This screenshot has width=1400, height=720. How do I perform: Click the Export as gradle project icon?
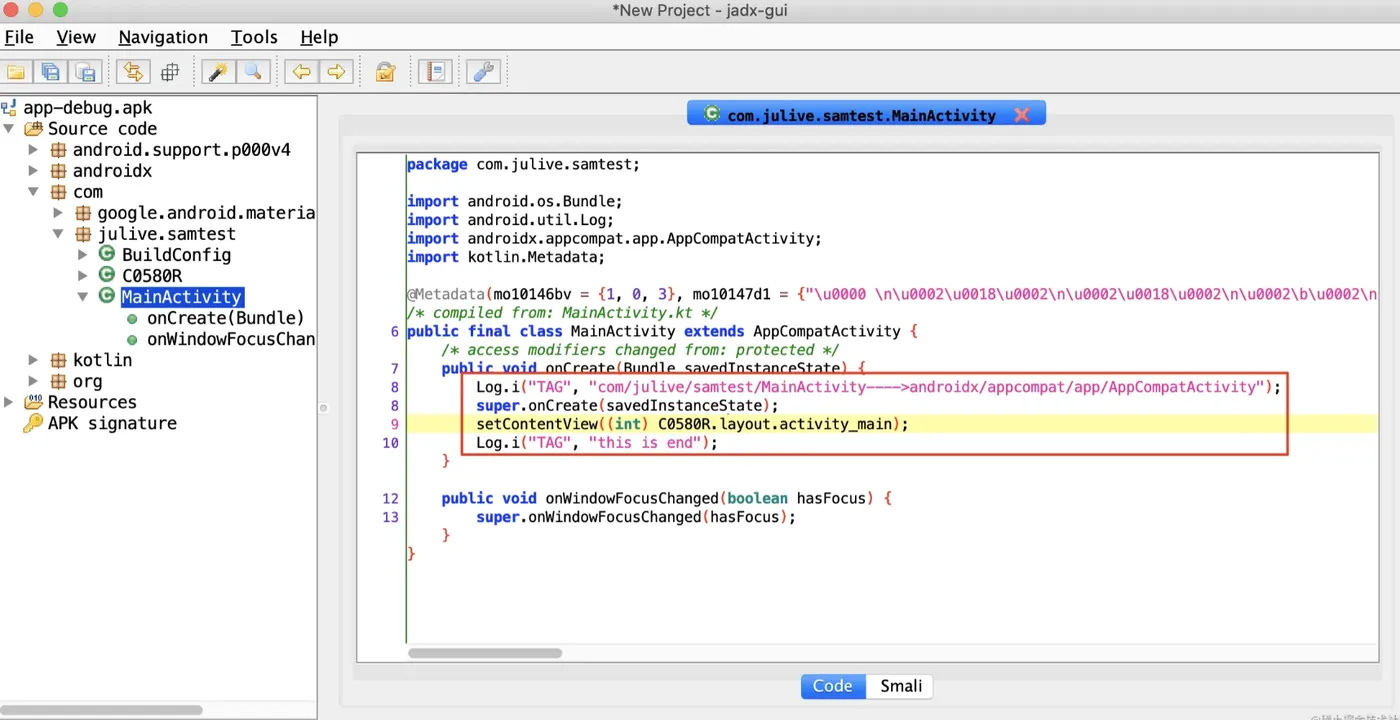click(x=85, y=72)
